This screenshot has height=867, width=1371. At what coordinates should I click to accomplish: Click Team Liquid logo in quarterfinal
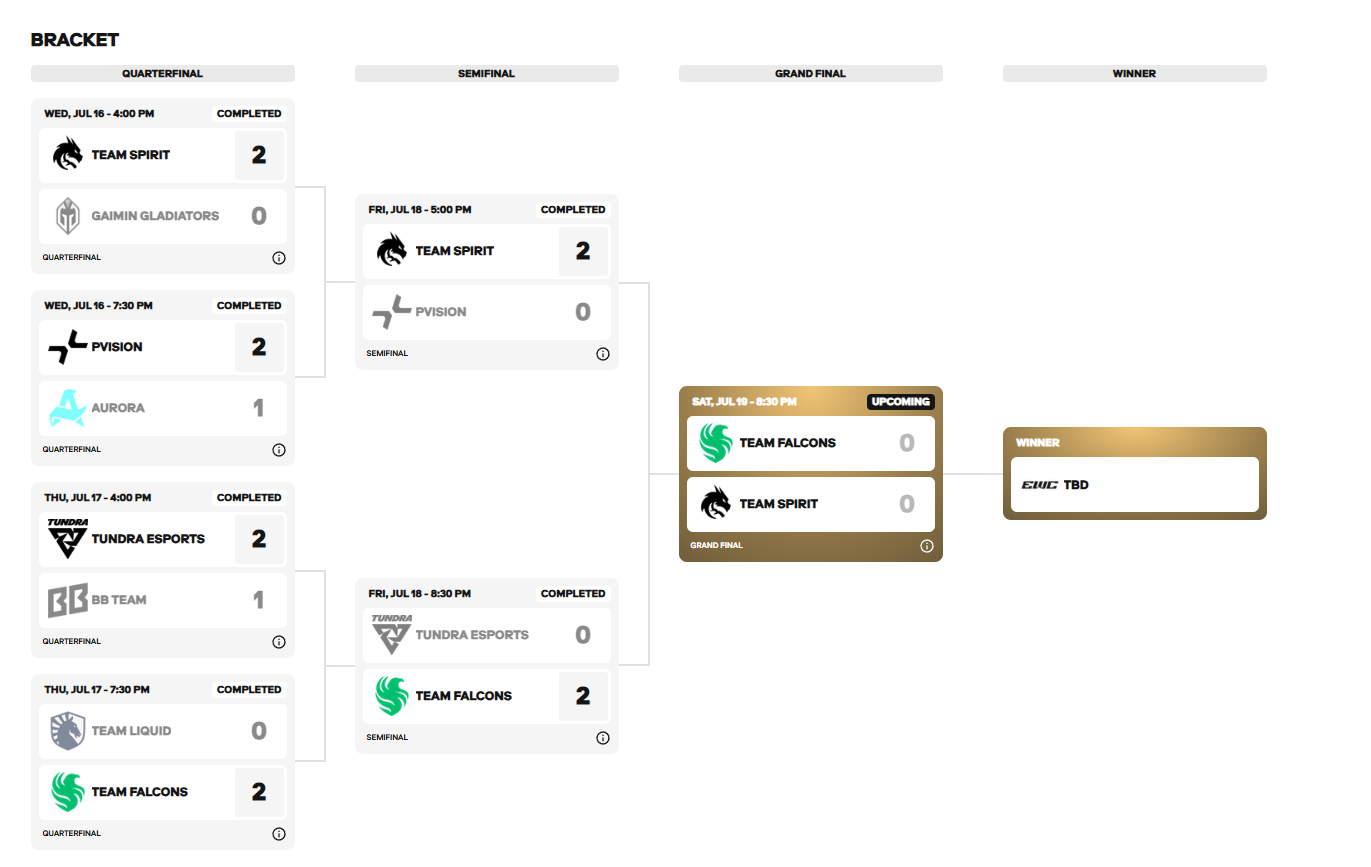[68, 731]
